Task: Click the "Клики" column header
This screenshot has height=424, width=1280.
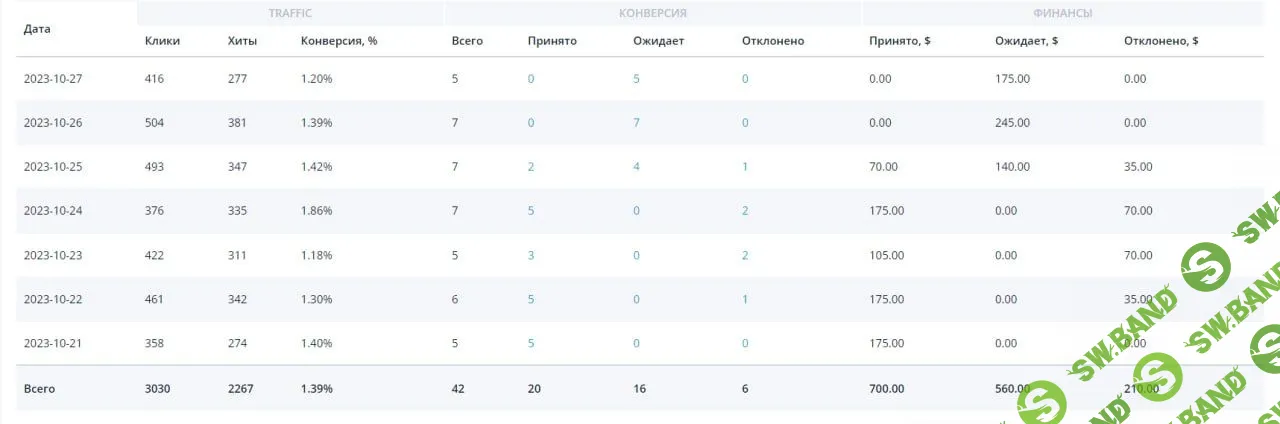Action: (162, 41)
